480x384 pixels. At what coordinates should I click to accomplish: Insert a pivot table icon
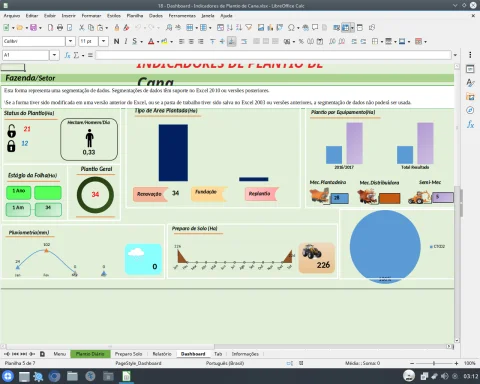coord(280,28)
